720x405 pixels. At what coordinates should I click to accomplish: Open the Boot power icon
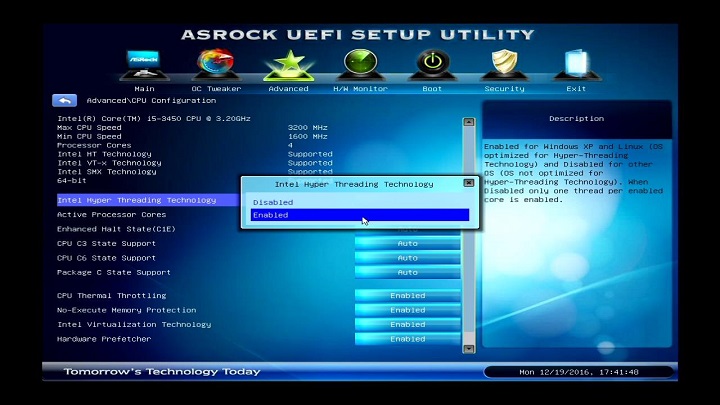pos(433,63)
